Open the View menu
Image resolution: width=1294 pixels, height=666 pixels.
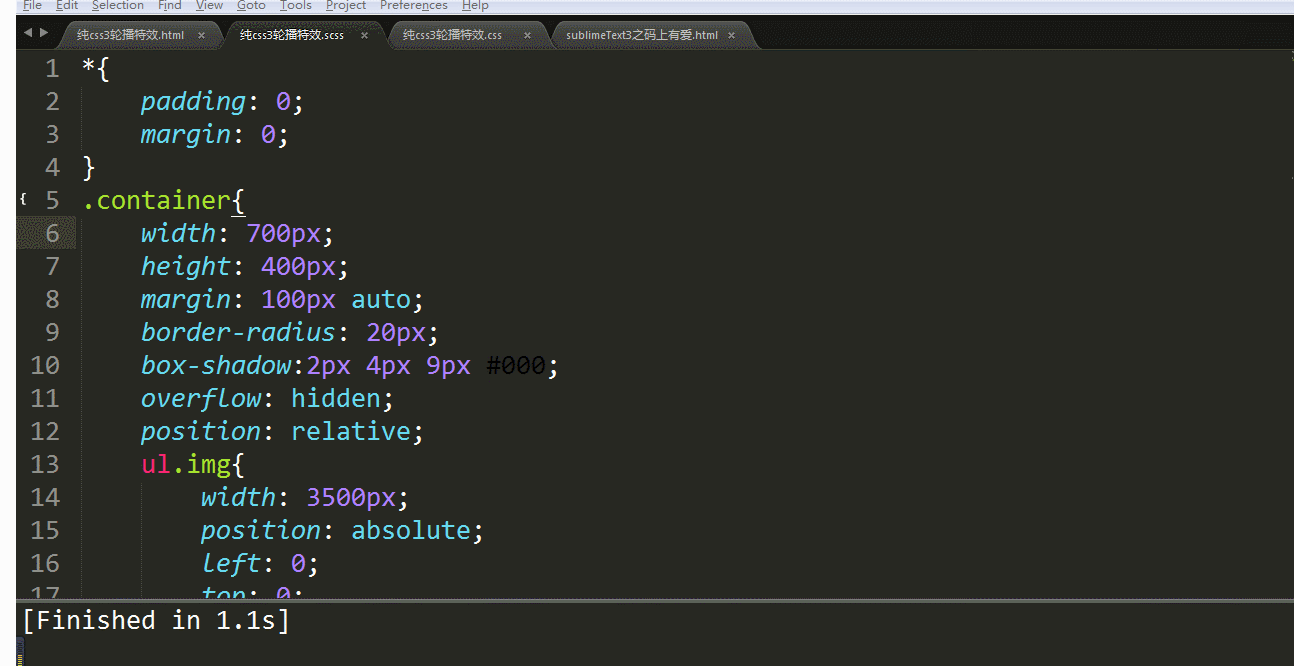pyautogui.click(x=210, y=5)
